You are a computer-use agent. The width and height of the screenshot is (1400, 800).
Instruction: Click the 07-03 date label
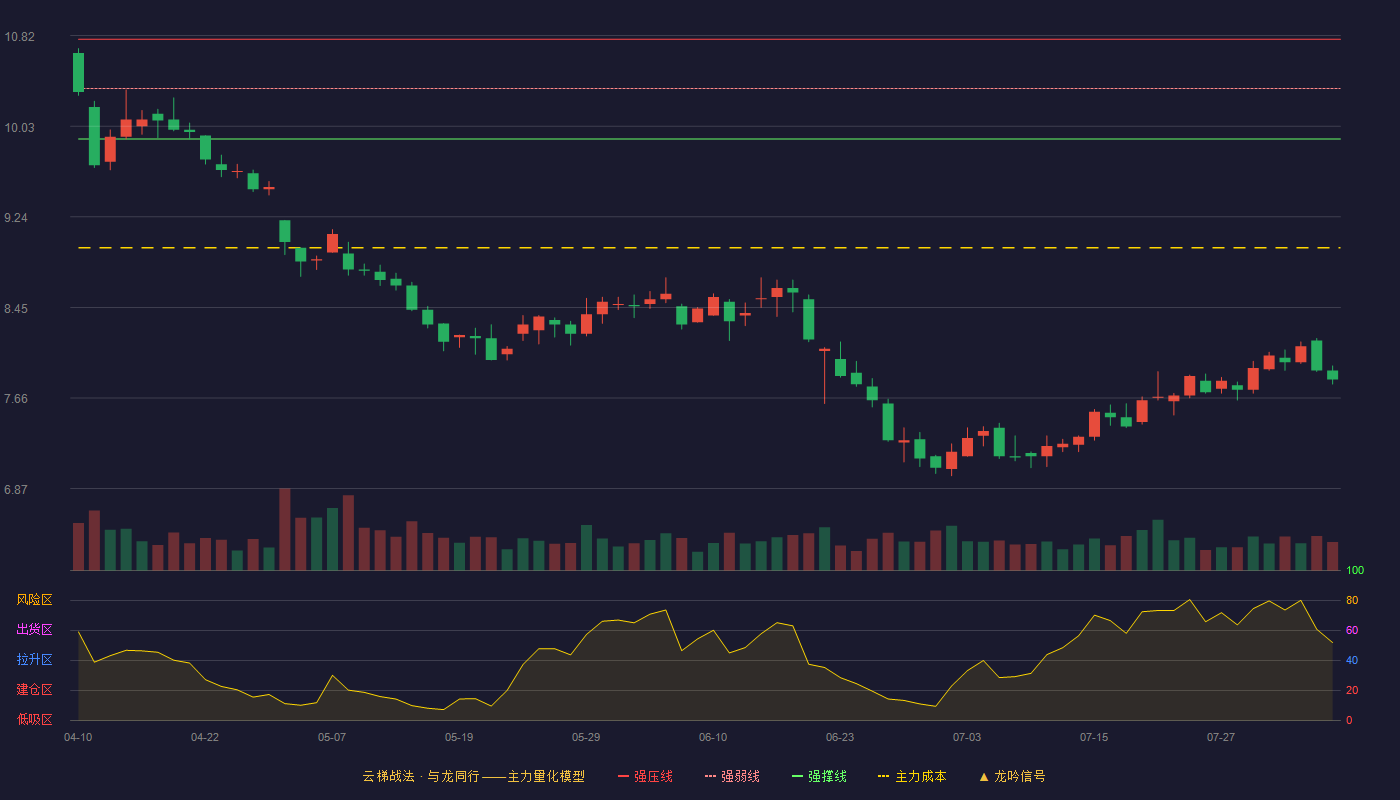point(967,737)
